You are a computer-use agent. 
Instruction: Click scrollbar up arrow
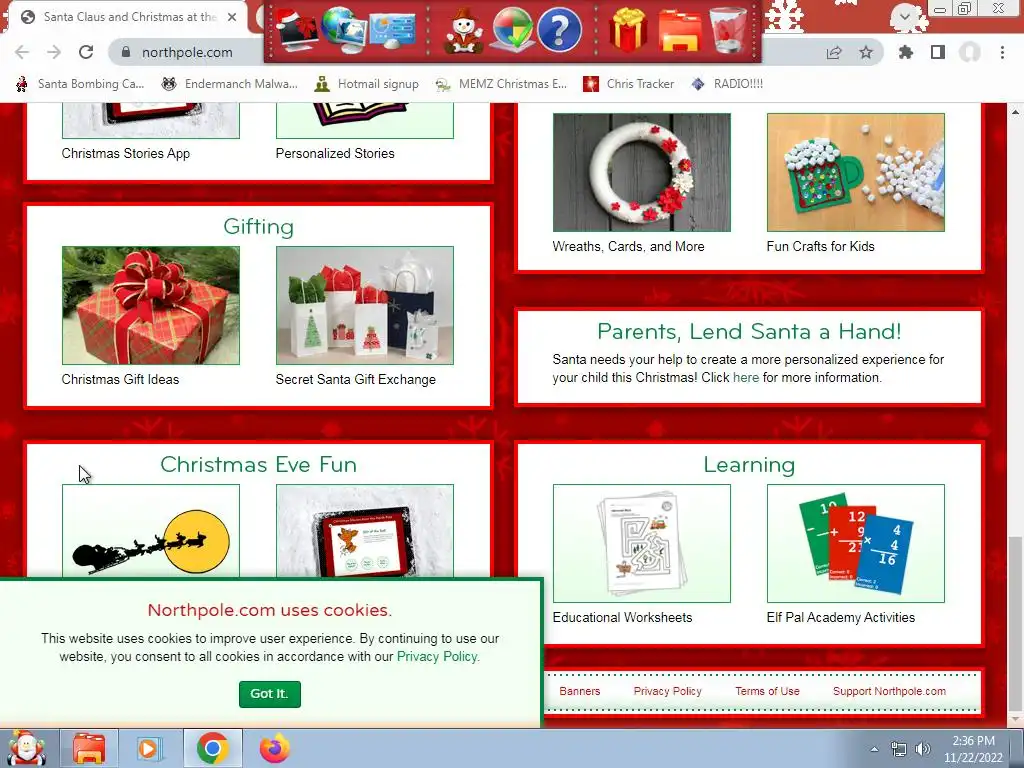click(1016, 112)
